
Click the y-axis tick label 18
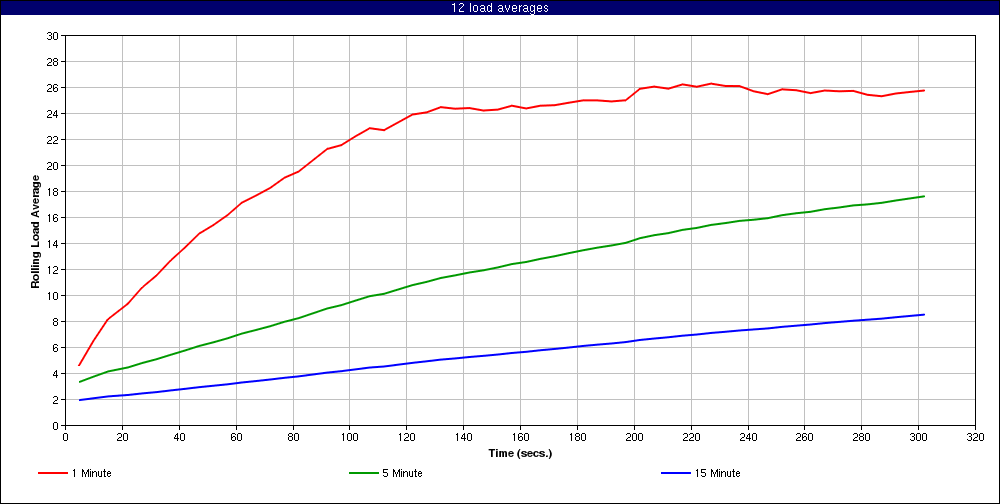pos(53,191)
